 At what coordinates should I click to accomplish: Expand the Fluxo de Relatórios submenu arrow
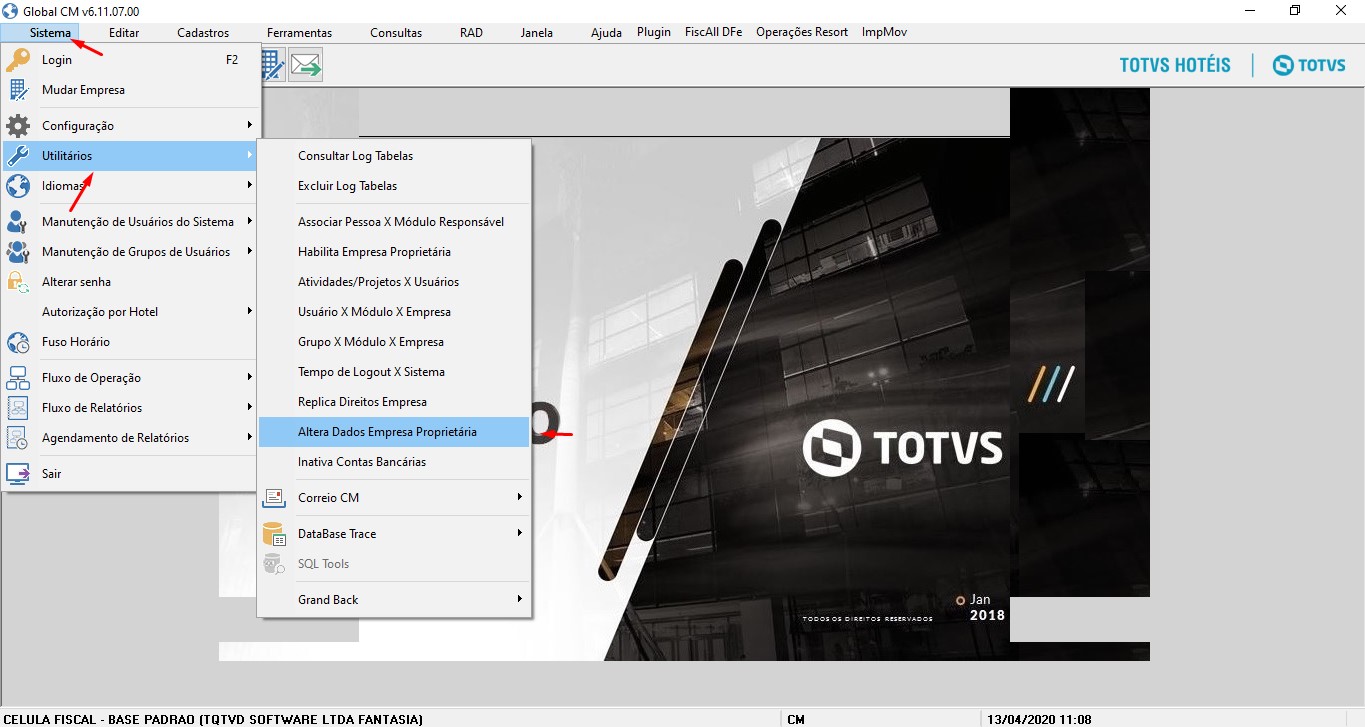[x=249, y=408]
